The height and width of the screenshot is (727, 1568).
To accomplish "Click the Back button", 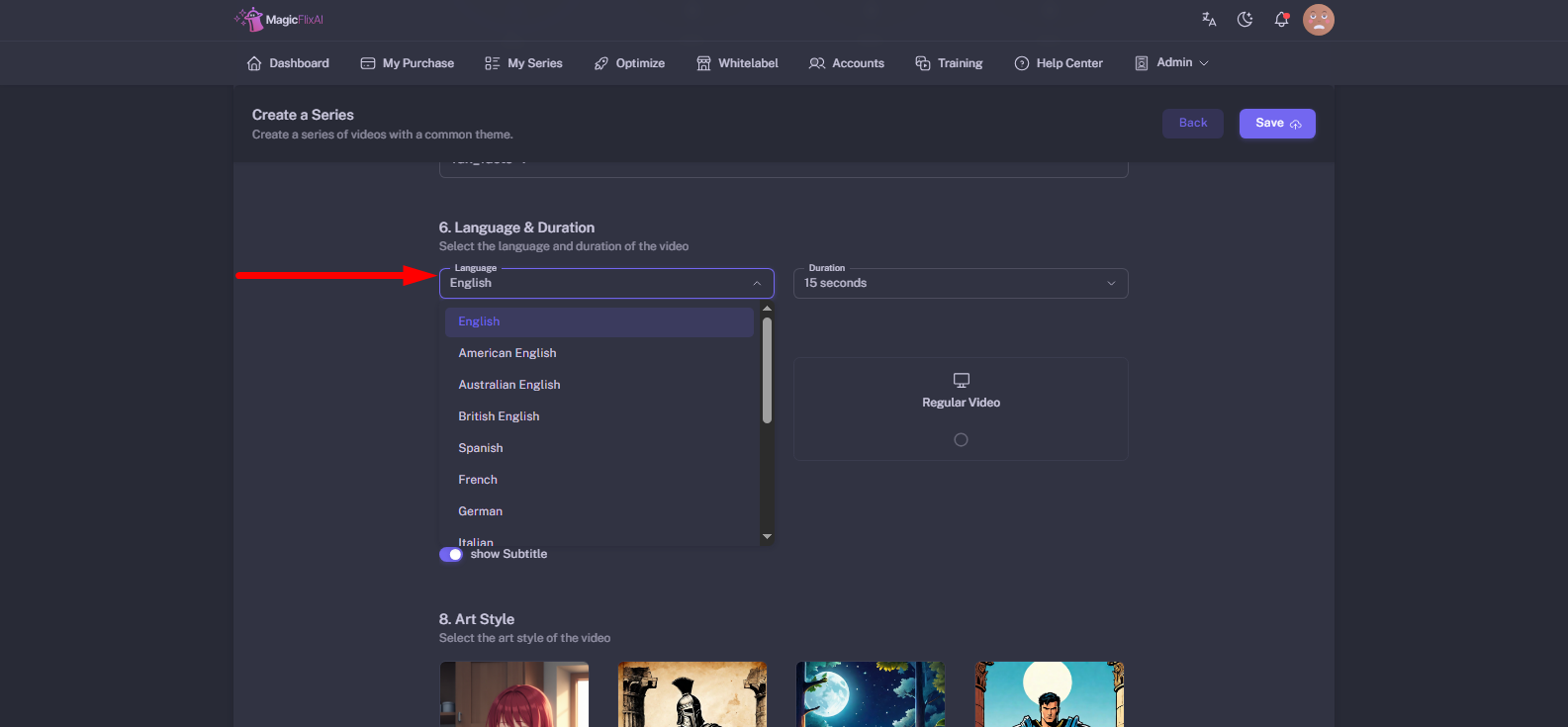I will pyautogui.click(x=1192, y=124).
